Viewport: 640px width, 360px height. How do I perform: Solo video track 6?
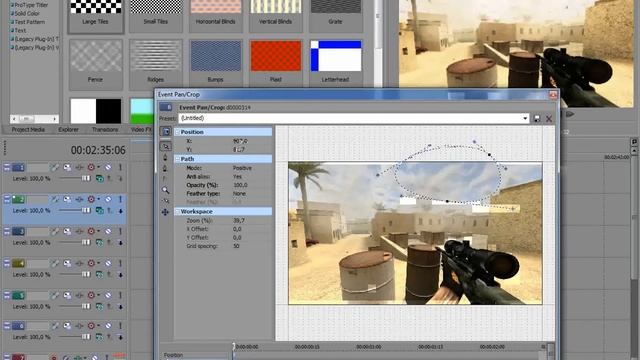coord(120,326)
